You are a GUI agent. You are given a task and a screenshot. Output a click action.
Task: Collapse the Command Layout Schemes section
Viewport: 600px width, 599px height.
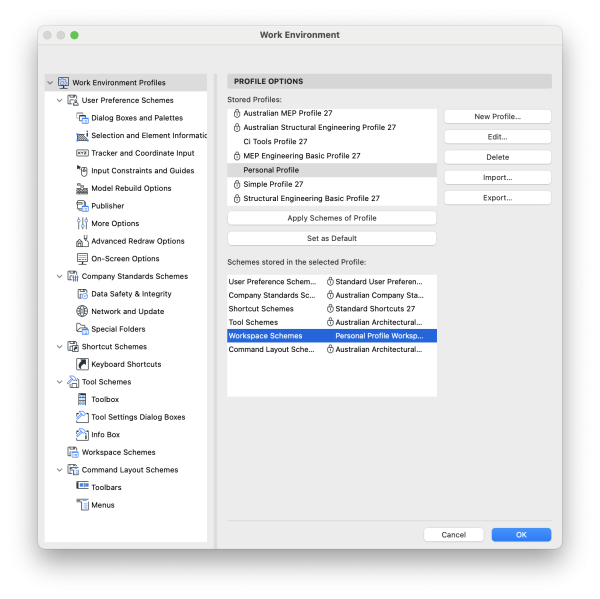(x=60, y=470)
